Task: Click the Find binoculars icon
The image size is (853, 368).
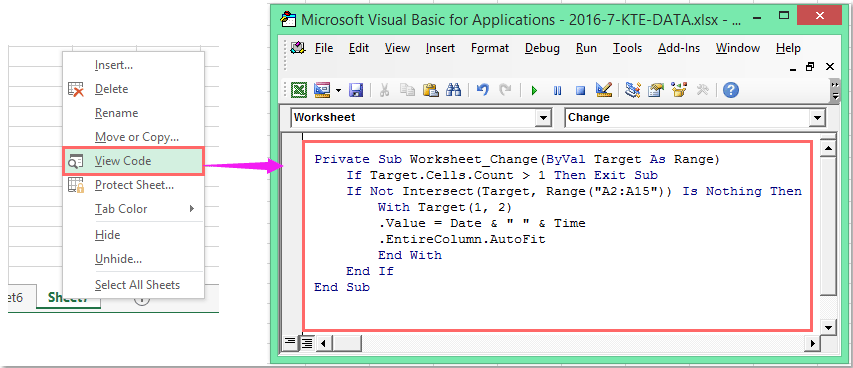Action: point(453,90)
